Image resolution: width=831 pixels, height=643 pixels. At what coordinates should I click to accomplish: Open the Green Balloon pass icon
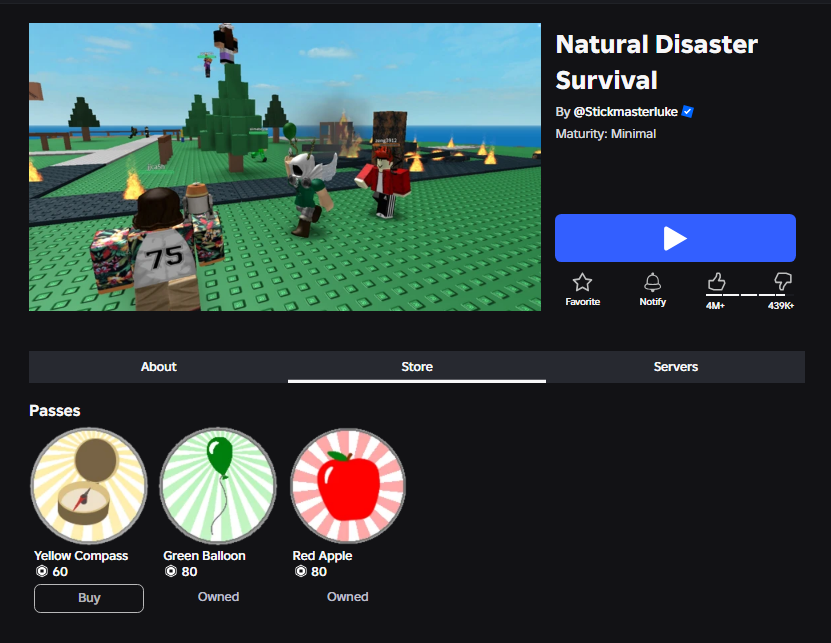tap(218, 486)
